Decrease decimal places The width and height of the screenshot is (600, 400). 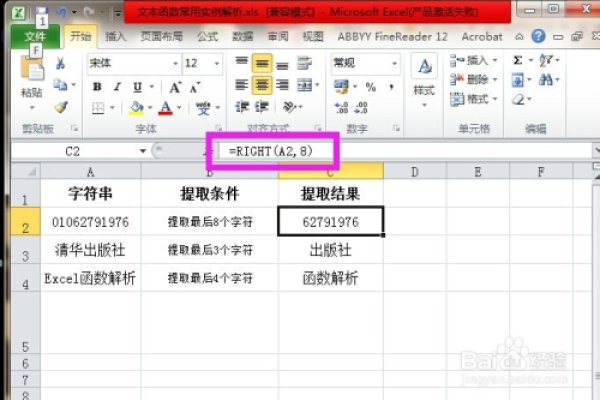coord(361,108)
